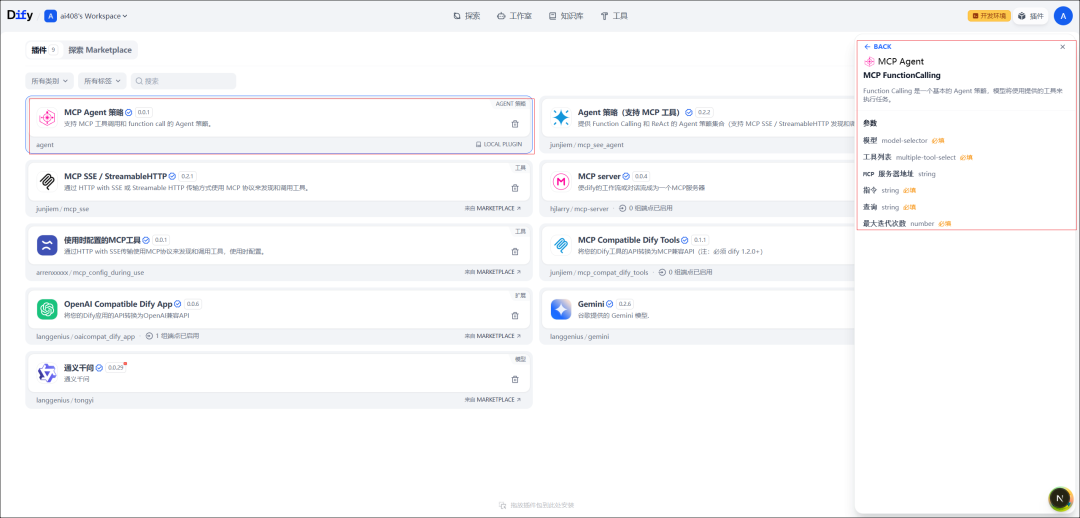Image resolution: width=1080 pixels, height=518 pixels.
Task: Click the 查询 string parameter
Action: pyautogui.click(x=889, y=207)
